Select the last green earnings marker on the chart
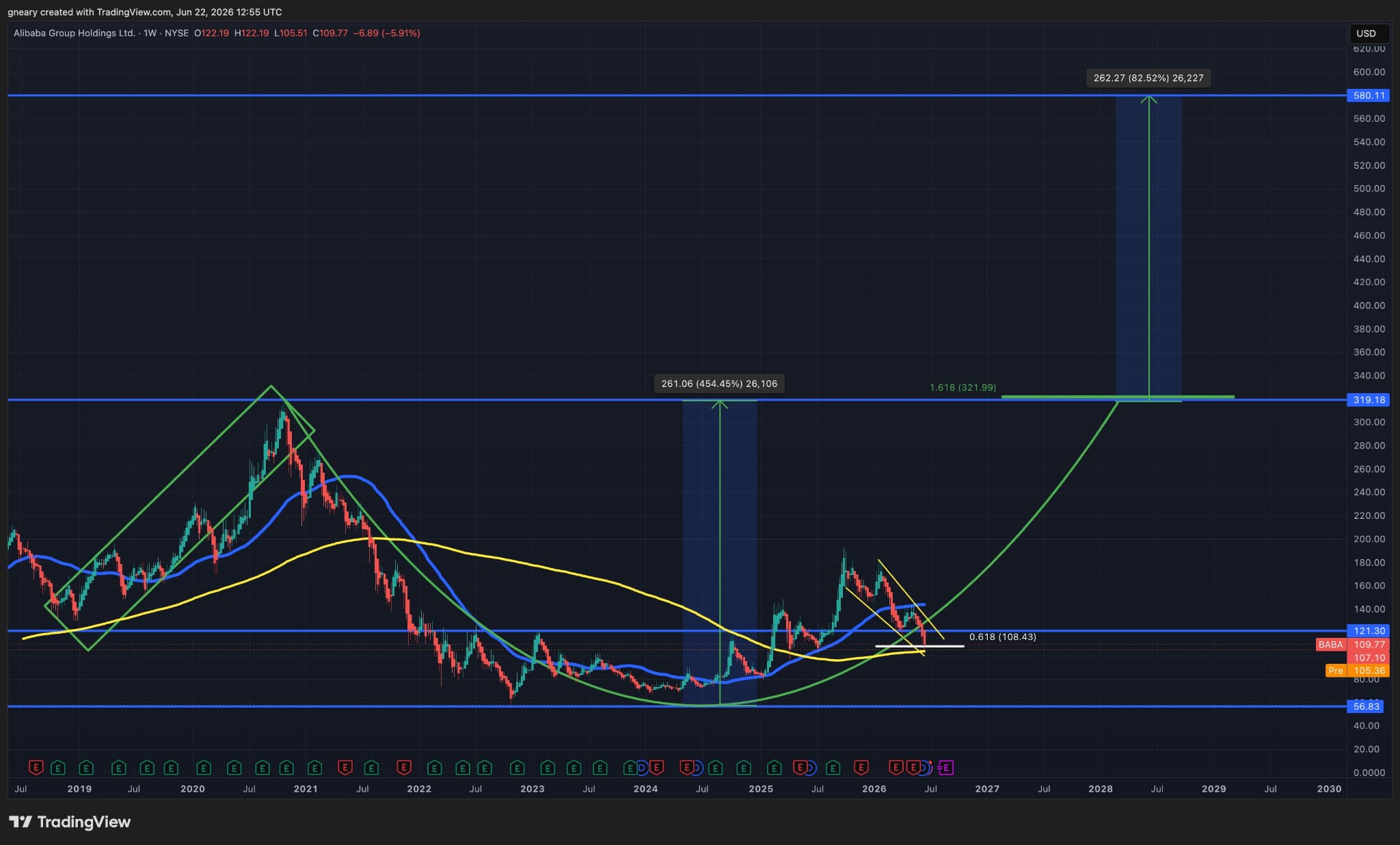1400x845 pixels. 833,768
